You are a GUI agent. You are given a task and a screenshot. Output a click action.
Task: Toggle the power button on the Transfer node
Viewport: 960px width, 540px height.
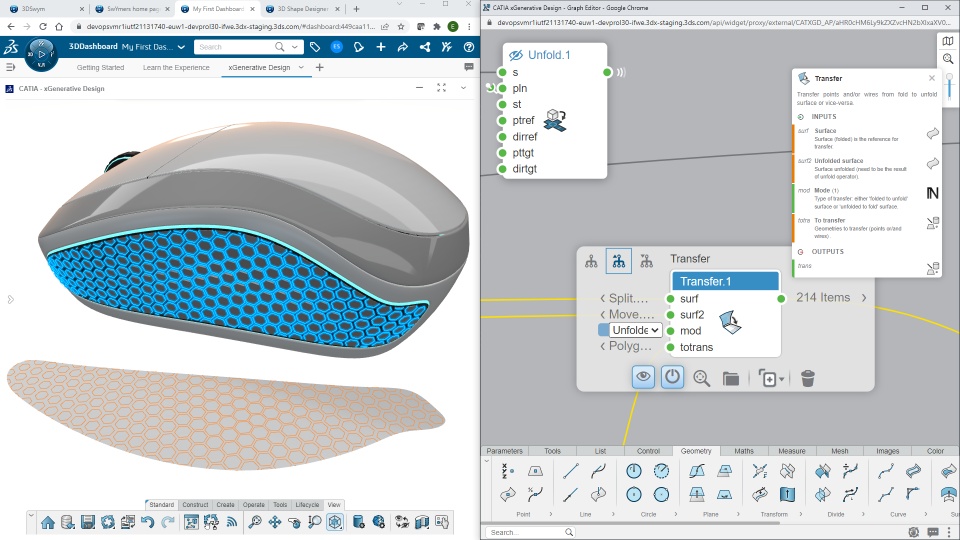pyautogui.click(x=673, y=377)
